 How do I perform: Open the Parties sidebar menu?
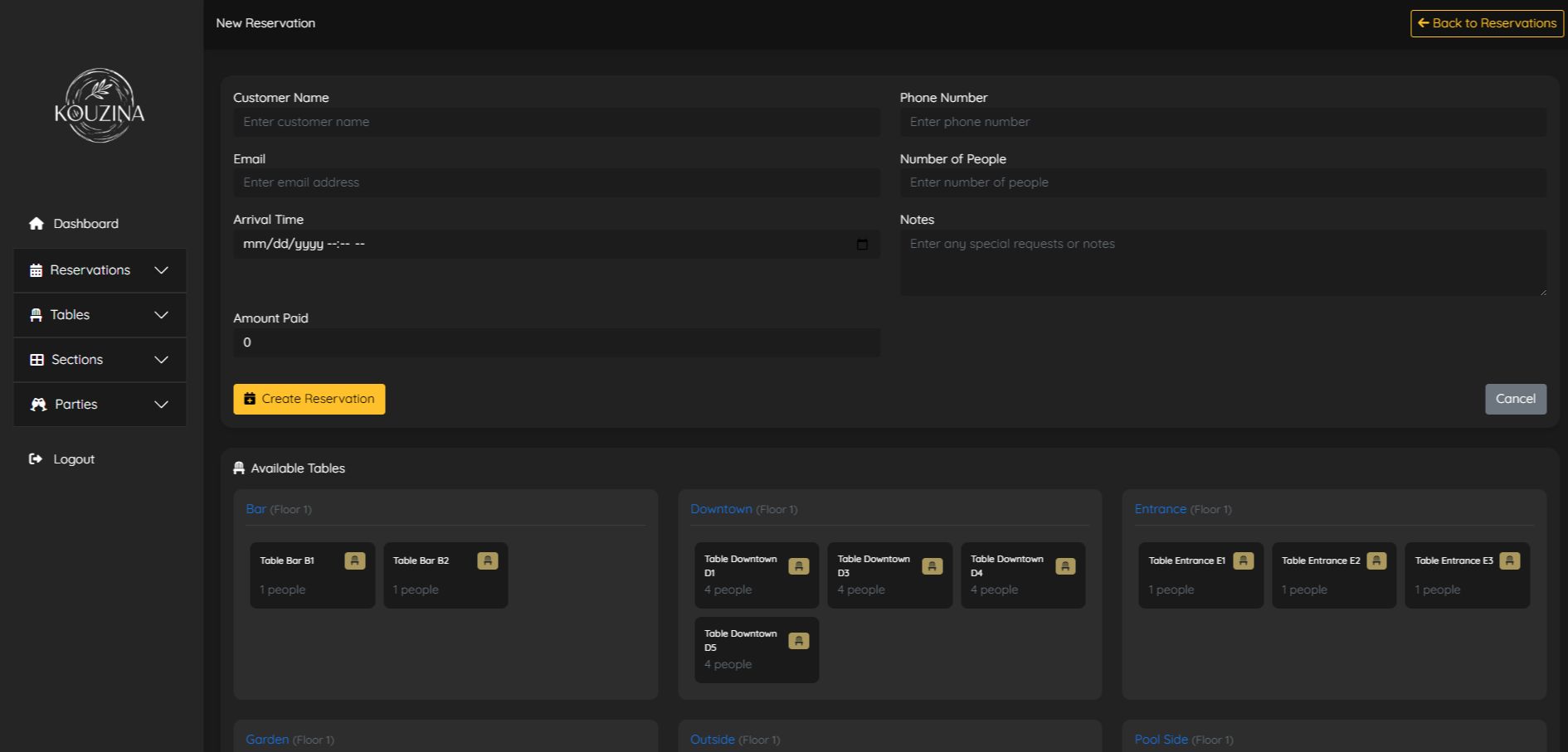click(x=100, y=405)
